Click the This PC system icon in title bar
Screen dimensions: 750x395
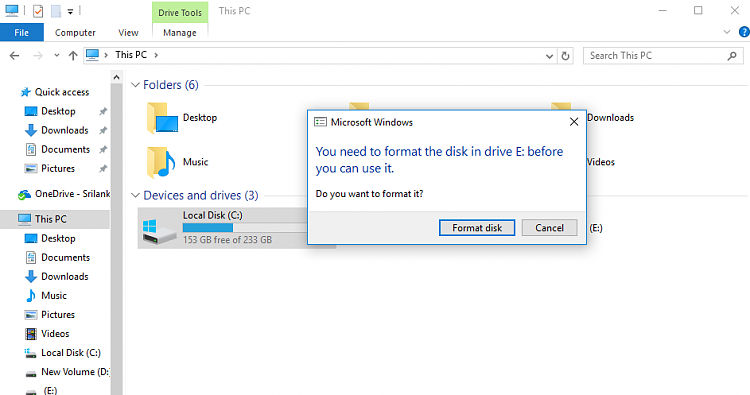click(12, 11)
